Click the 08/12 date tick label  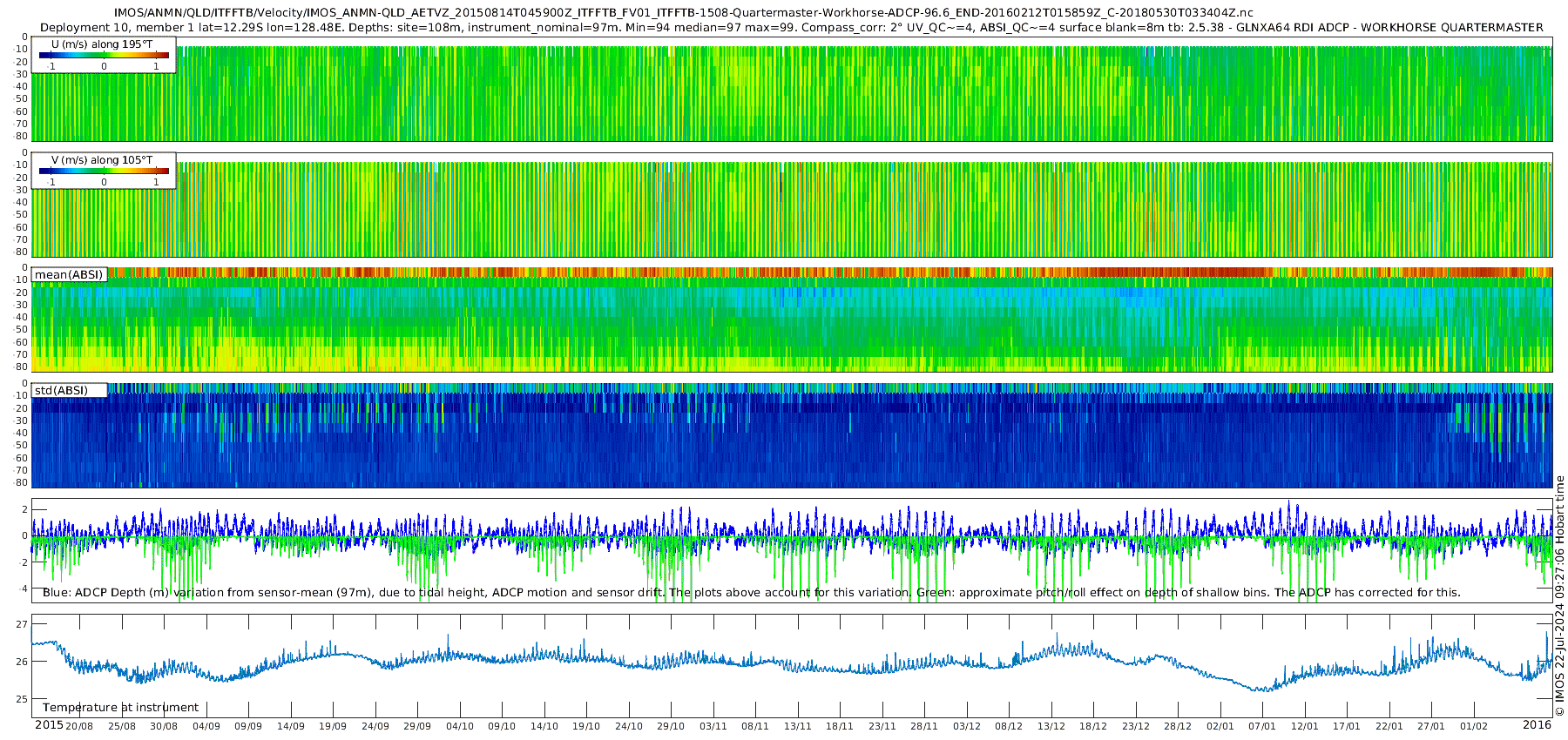click(x=1009, y=726)
